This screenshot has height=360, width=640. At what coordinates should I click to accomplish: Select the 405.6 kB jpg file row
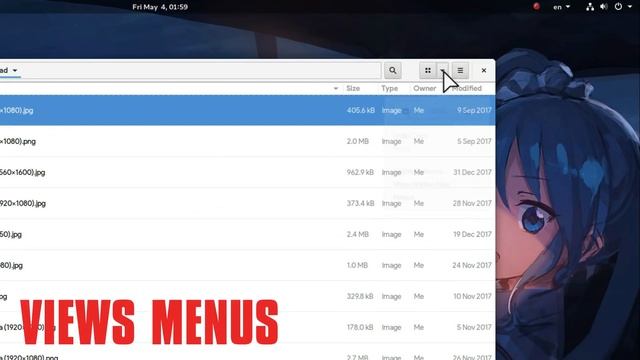tap(247, 110)
